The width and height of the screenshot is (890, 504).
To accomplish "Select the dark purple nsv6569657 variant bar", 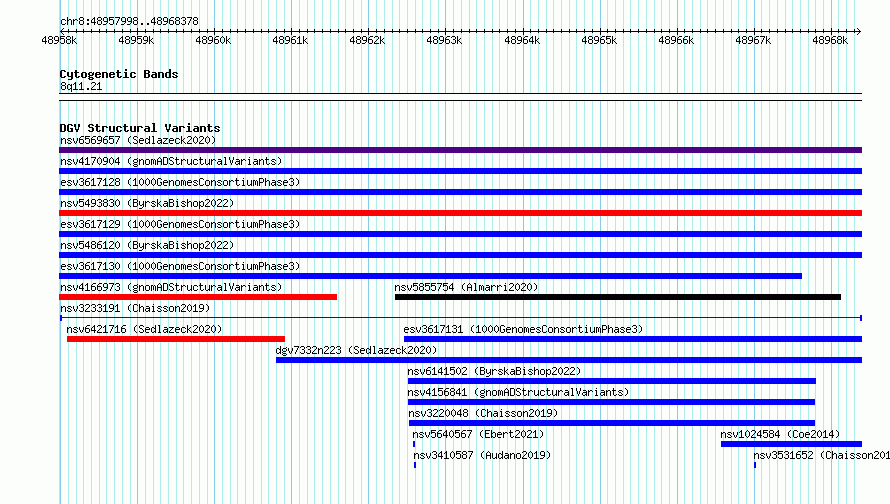I will point(460,150).
